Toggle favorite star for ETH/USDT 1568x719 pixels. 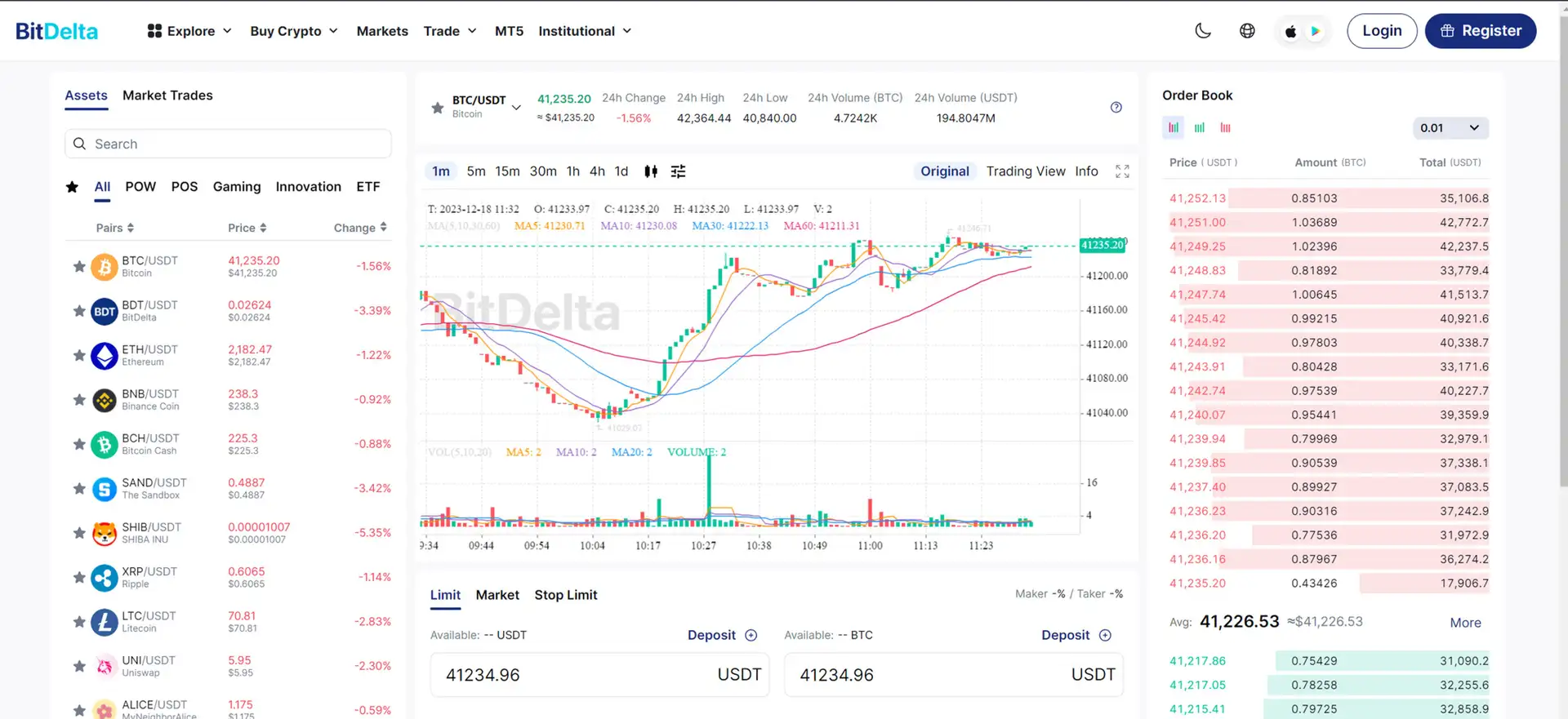click(79, 356)
